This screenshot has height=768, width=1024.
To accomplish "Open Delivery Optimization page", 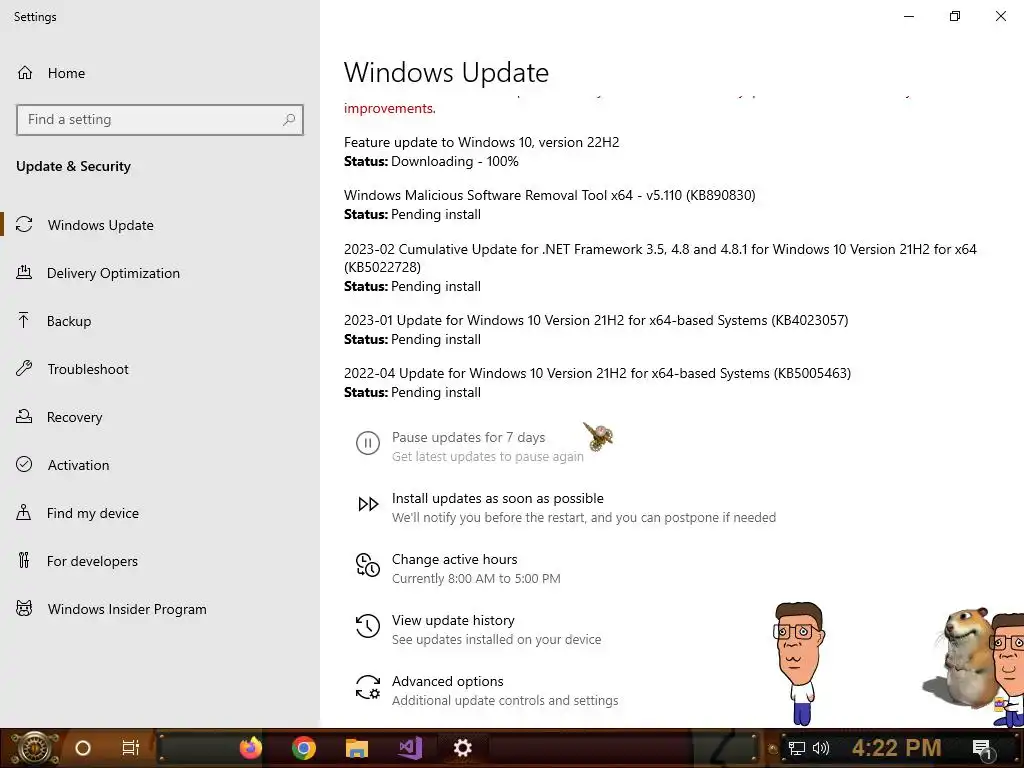I will coord(113,273).
